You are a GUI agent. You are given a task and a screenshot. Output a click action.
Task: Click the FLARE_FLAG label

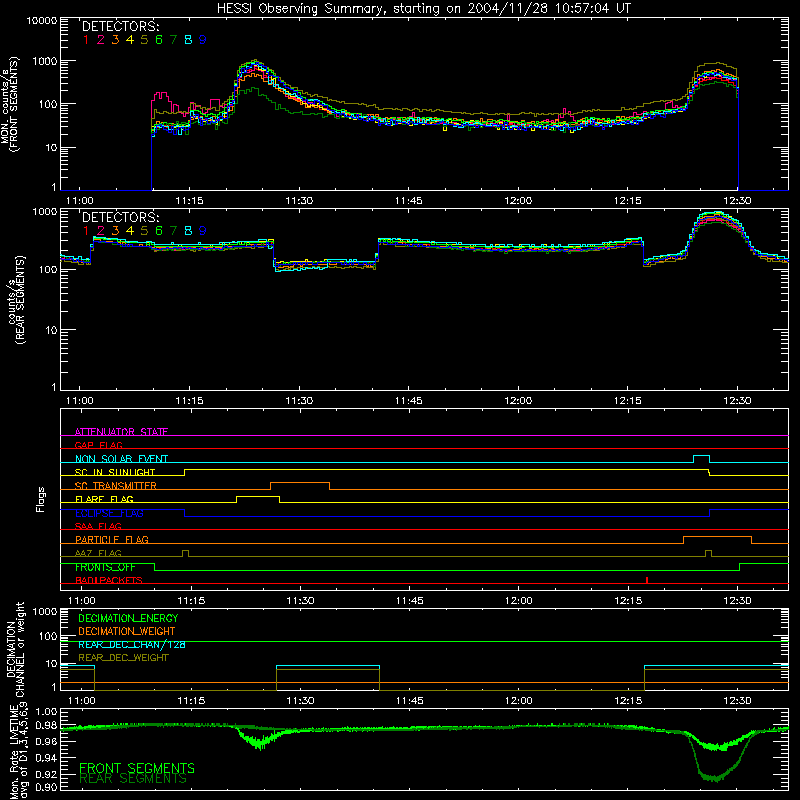click(104, 499)
